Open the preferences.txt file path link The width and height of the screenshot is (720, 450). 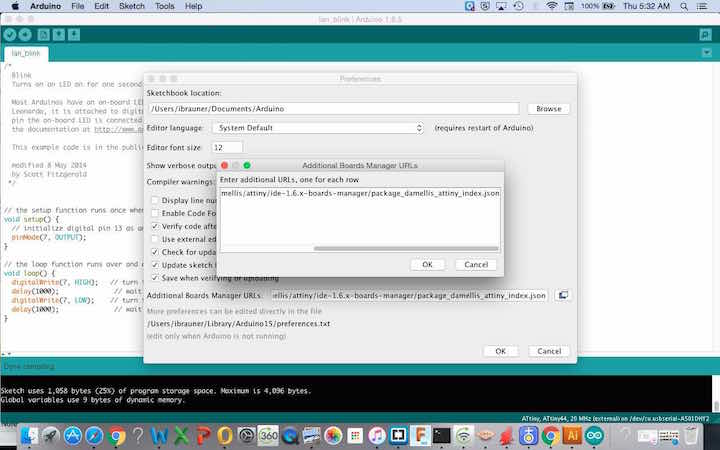(x=238, y=324)
